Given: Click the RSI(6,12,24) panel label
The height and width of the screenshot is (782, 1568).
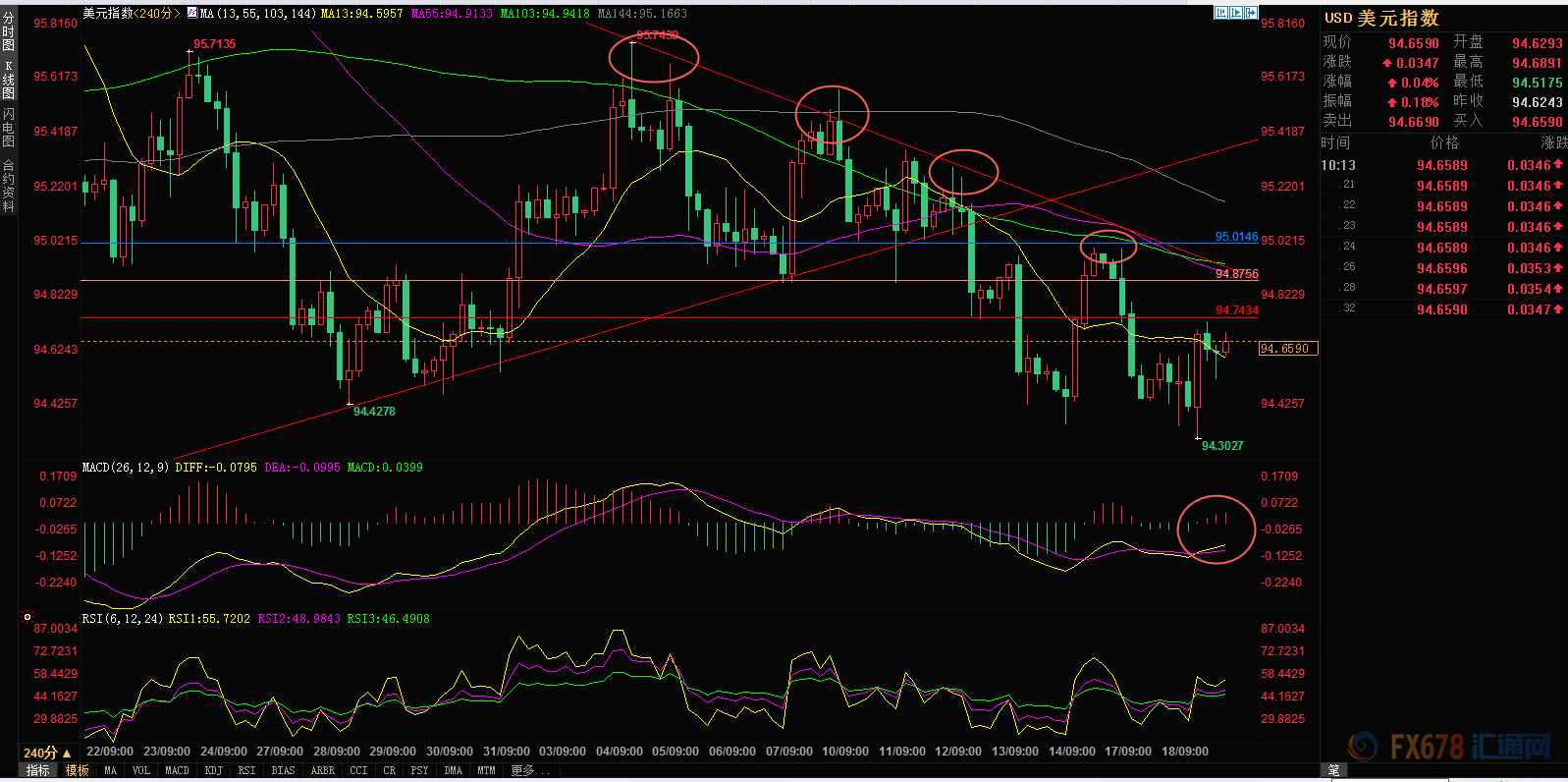Looking at the screenshot, I should tap(123, 619).
